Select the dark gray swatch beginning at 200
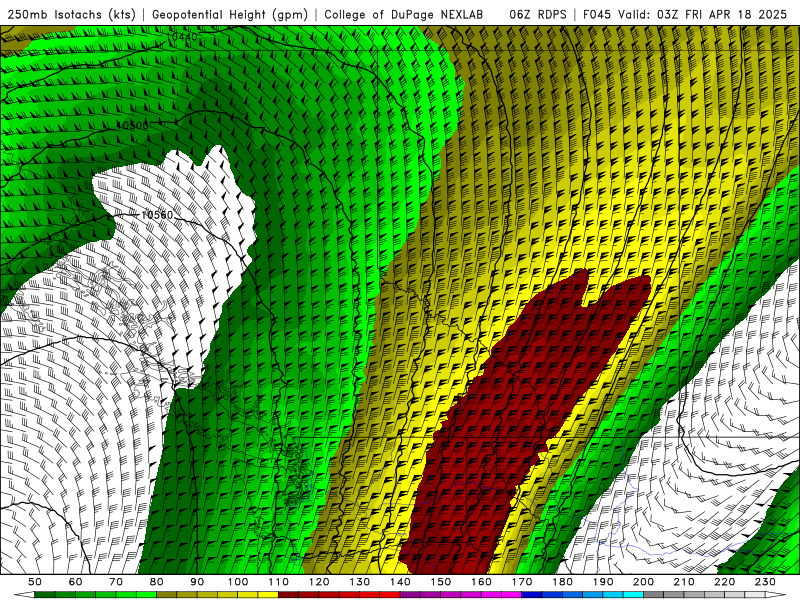The image size is (800, 600). [x=654, y=595]
